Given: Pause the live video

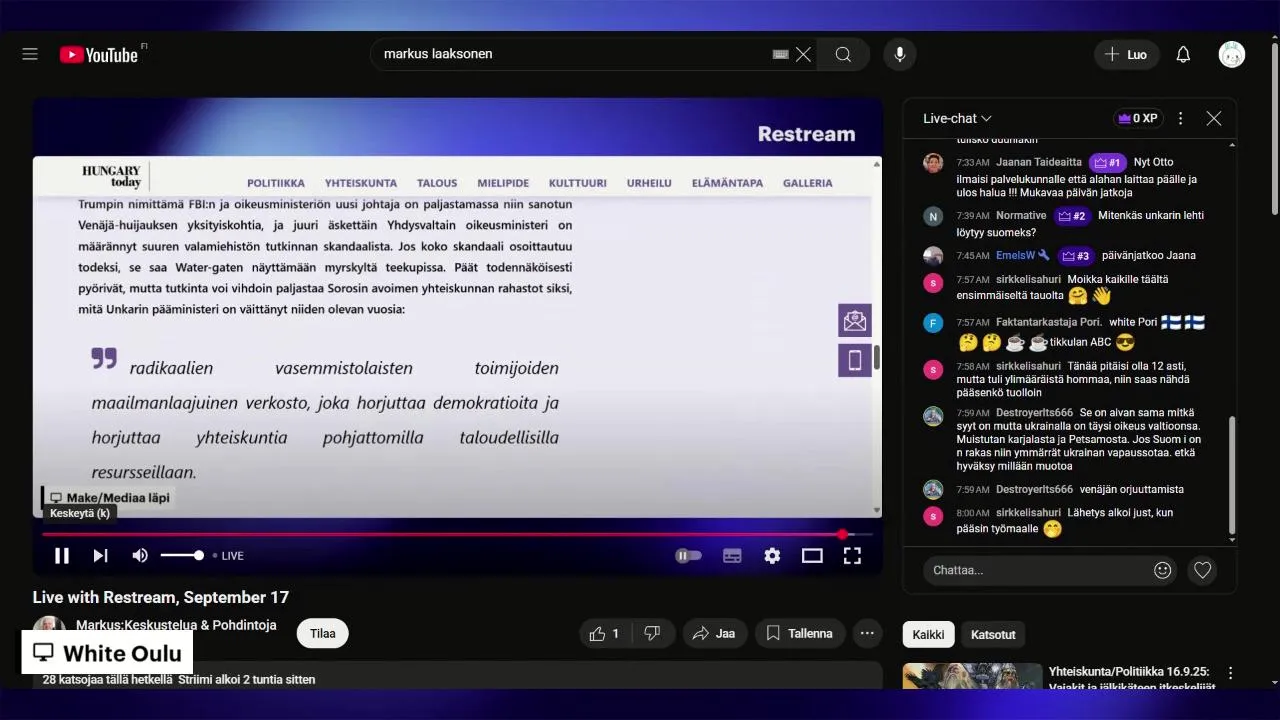Looking at the screenshot, I should click(x=61, y=555).
